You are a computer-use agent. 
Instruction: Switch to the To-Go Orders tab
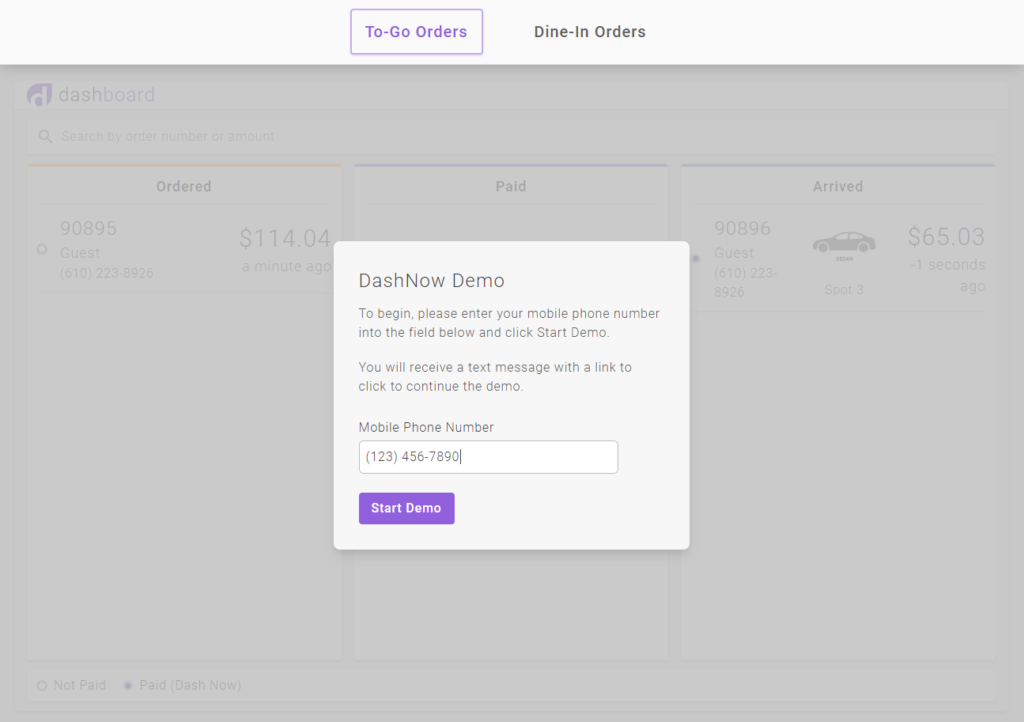pyautogui.click(x=417, y=31)
